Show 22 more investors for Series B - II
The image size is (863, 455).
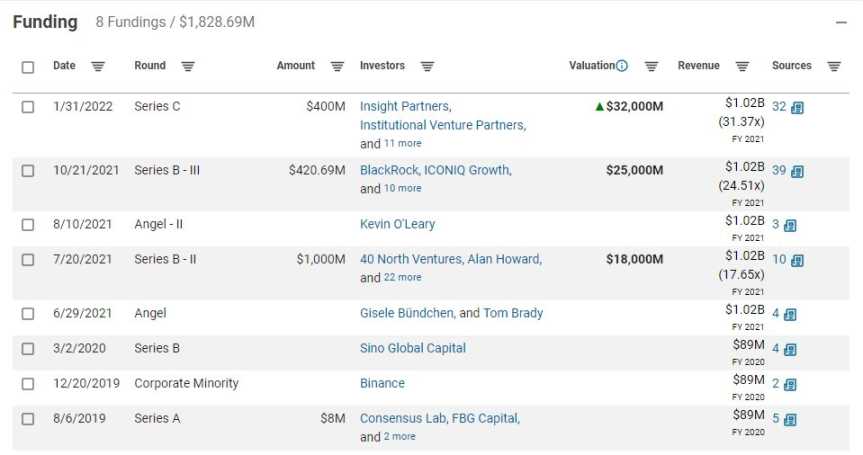pos(403,277)
